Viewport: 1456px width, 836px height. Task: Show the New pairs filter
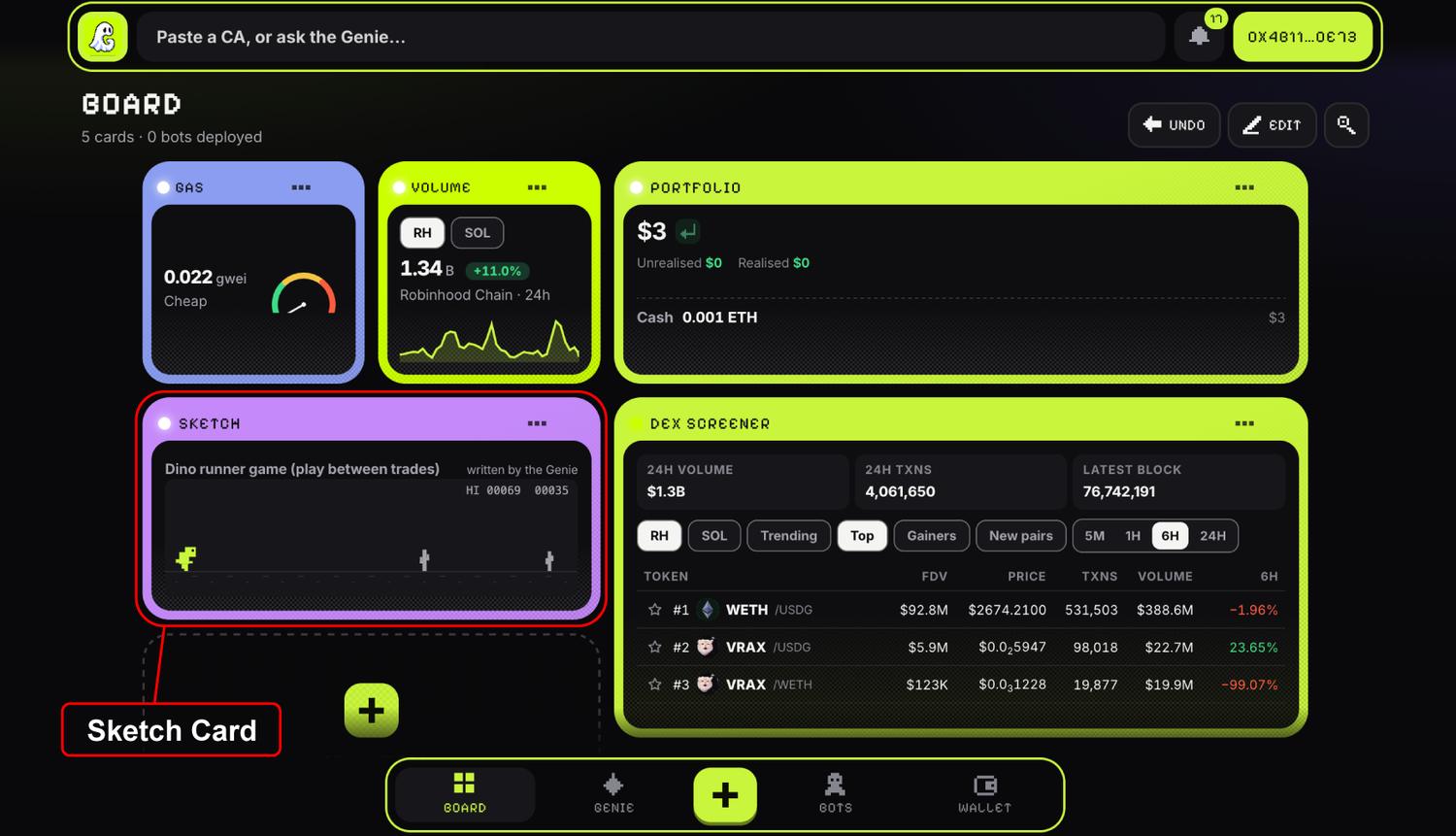(1021, 536)
